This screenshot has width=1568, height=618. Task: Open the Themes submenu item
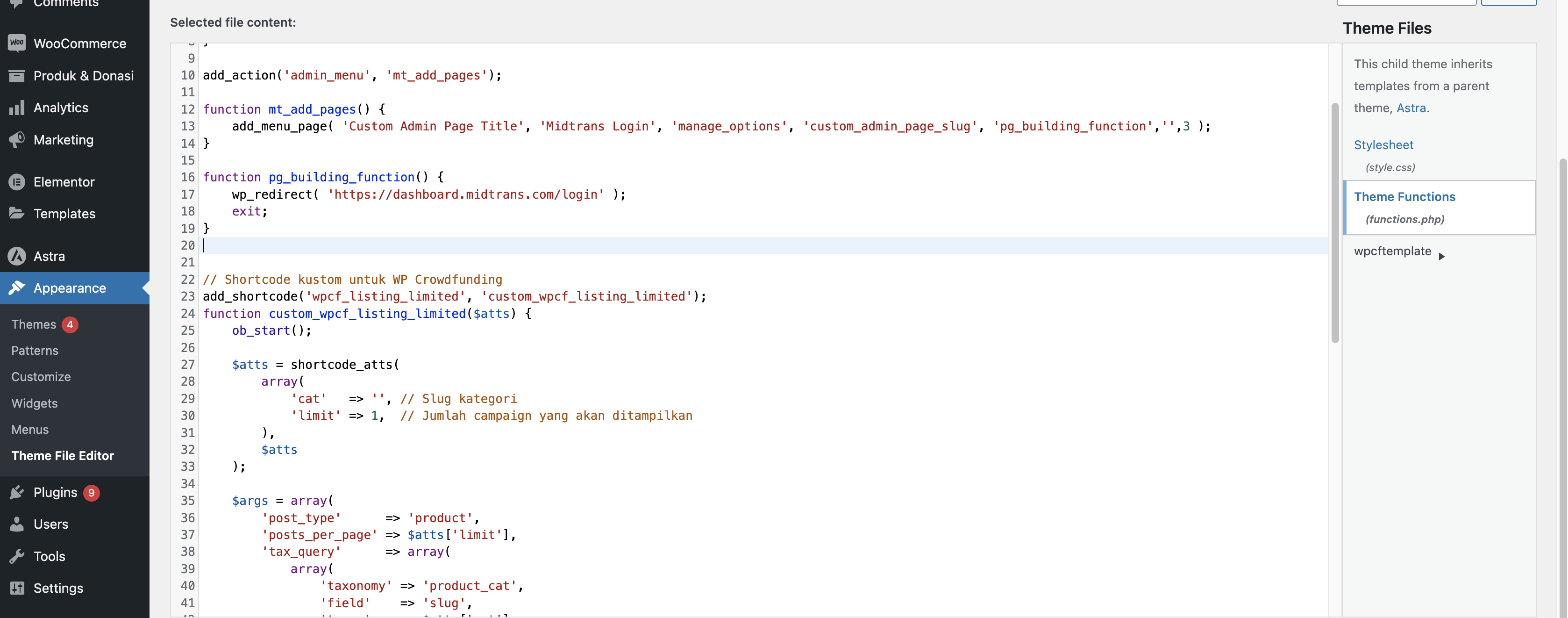click(x=34, y=324)
